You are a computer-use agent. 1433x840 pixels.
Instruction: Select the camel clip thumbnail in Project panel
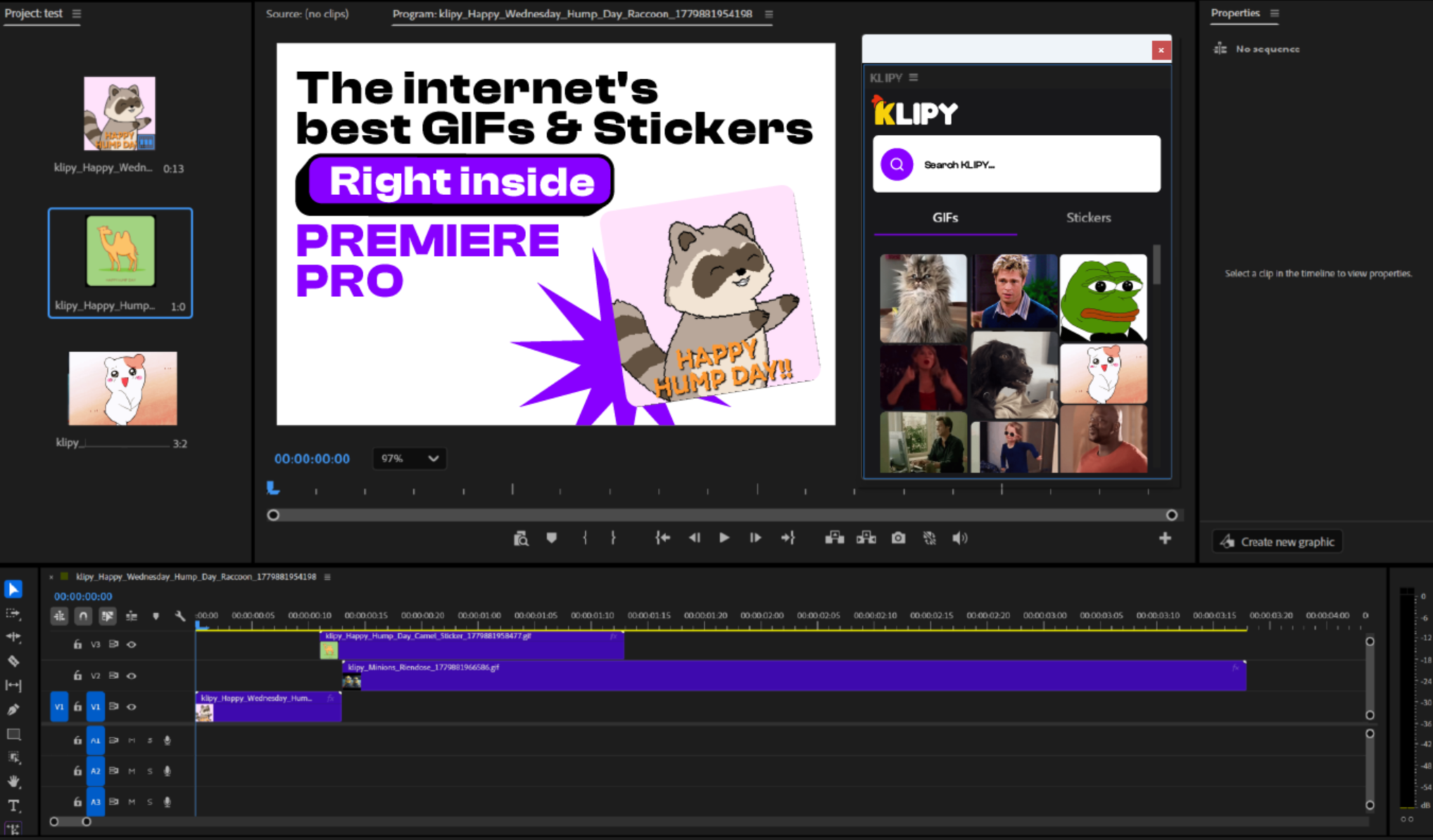point(120,251)
